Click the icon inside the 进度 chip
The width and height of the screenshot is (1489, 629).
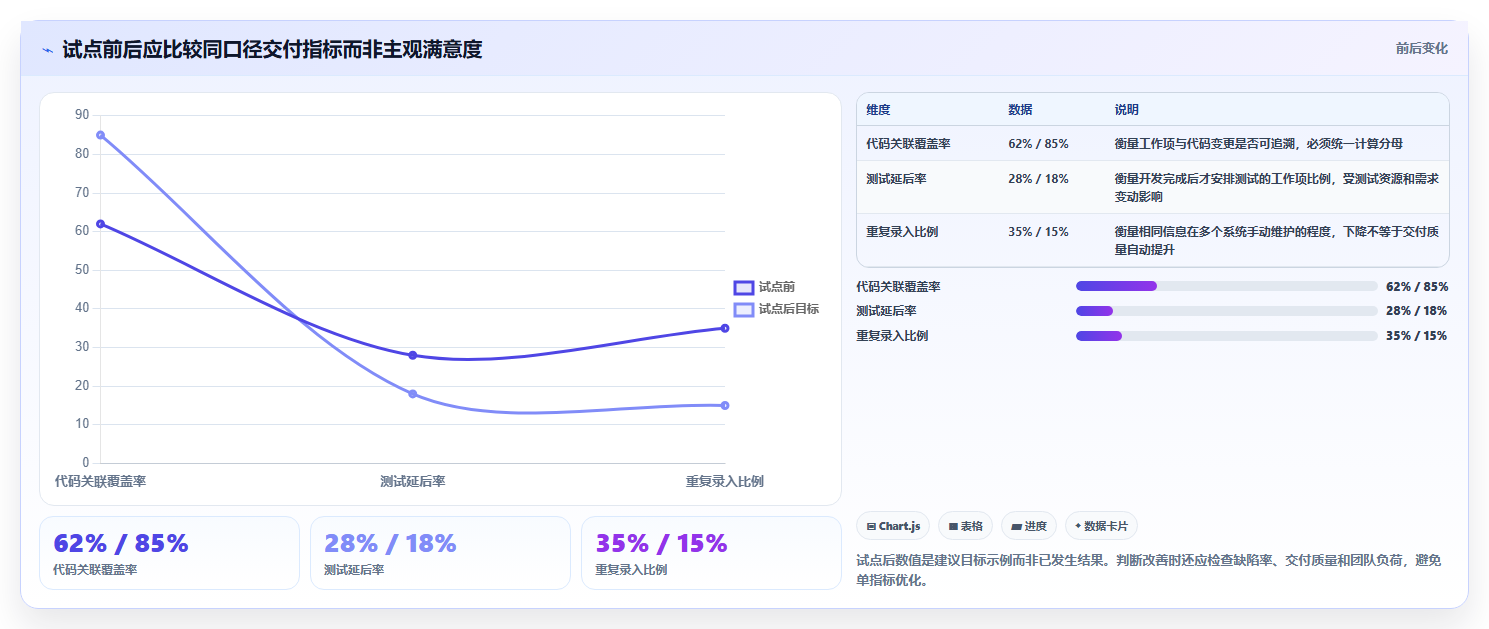tap(1016, 526)
